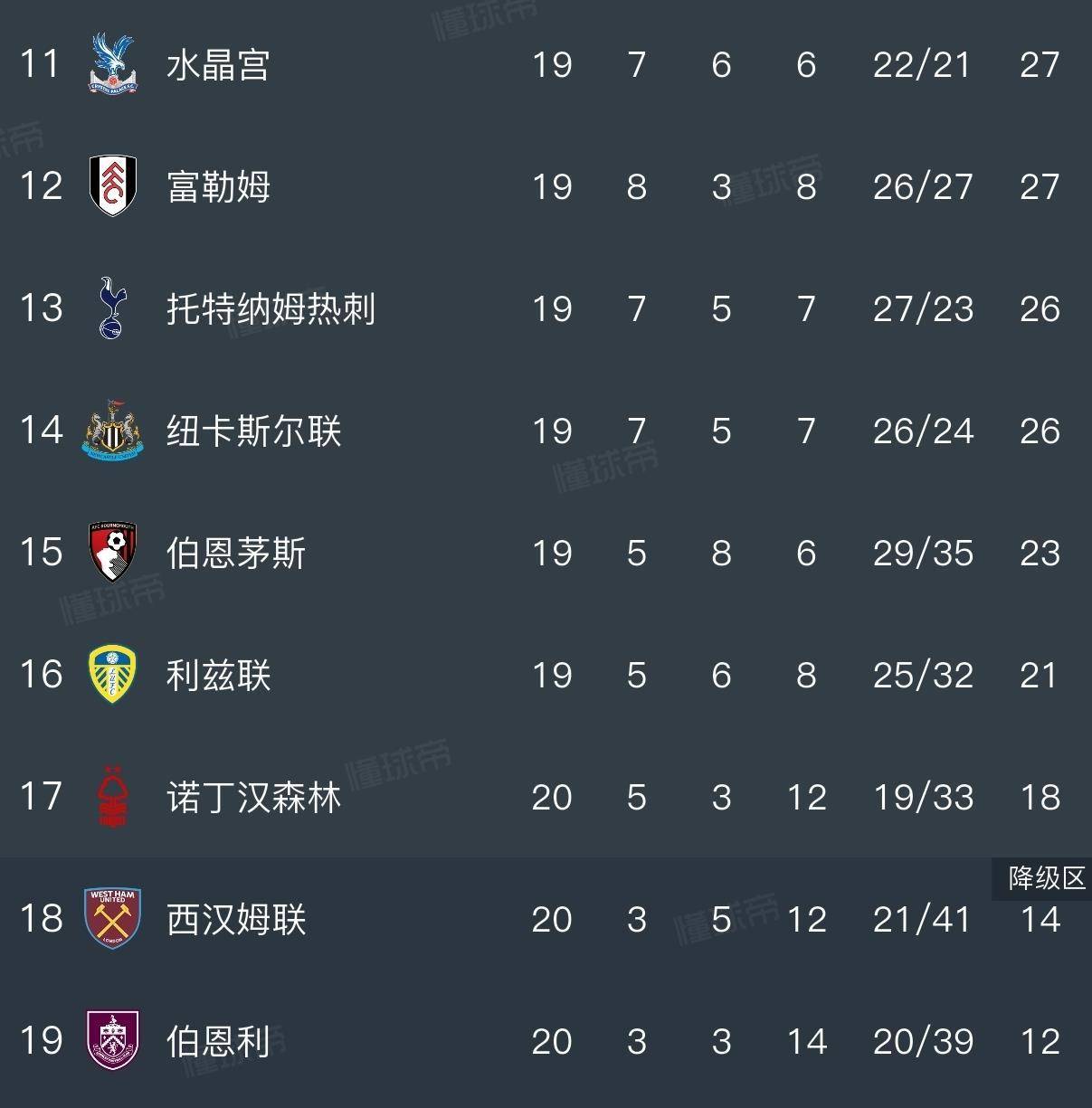The image size is (1092, 1108).
Task: Select the 诺丁汉森林 team name
Action: coord(253,798)
